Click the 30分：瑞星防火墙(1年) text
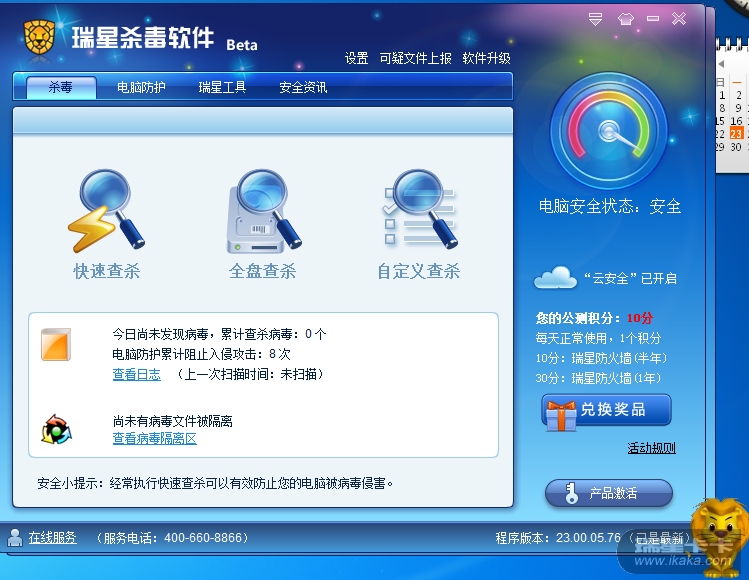749x580 pixels. tap(599, 378)
